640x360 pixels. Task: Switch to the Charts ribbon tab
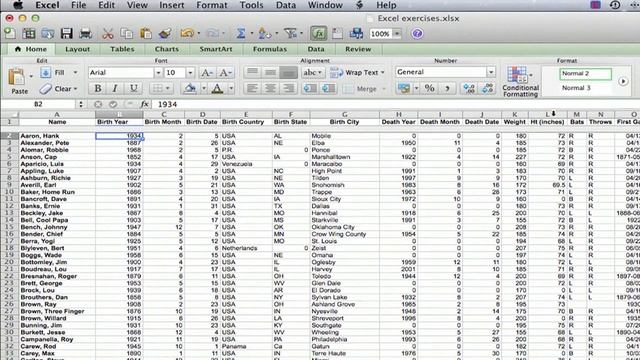[x=167, y=49]
